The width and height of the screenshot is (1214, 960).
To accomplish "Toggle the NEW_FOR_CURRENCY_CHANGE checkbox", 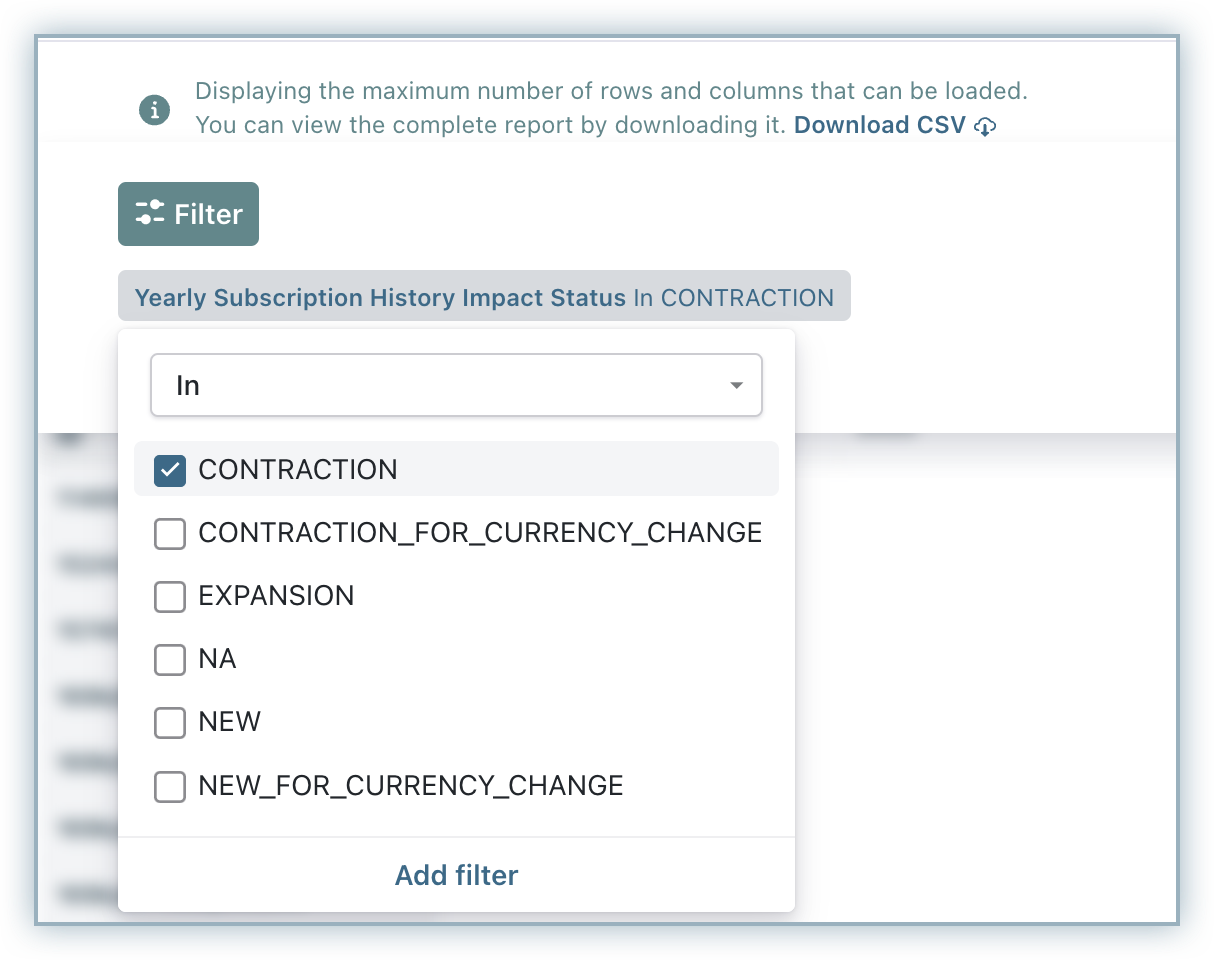I will (x=170, y=786).
